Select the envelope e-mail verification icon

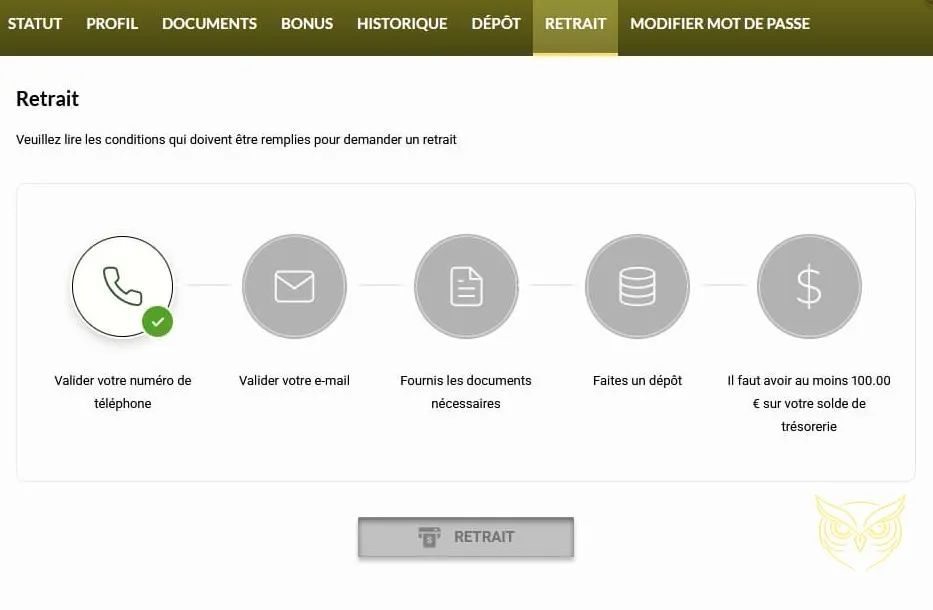294,286
